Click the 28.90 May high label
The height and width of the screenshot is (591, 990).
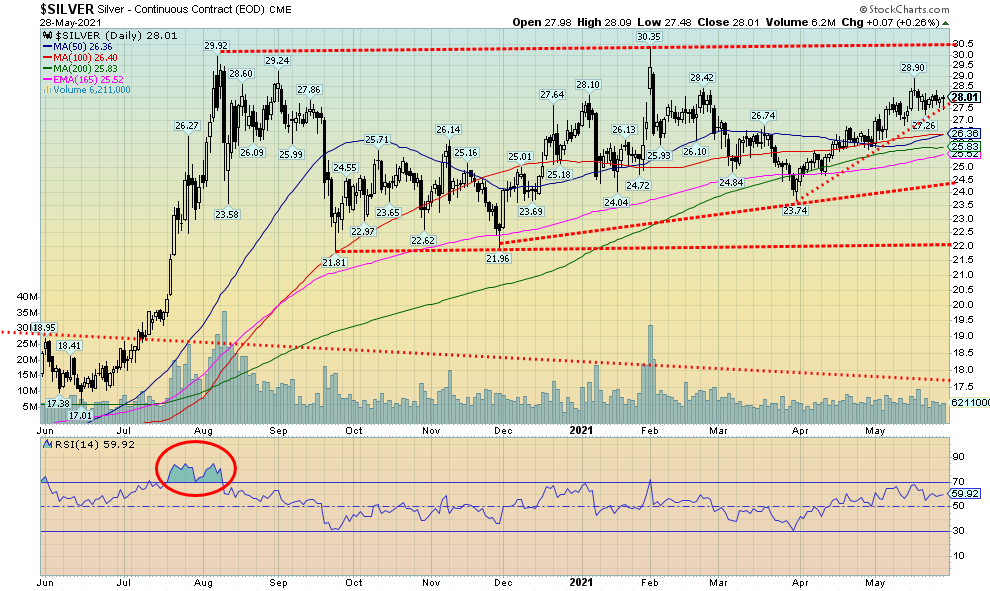click(911, 68)
